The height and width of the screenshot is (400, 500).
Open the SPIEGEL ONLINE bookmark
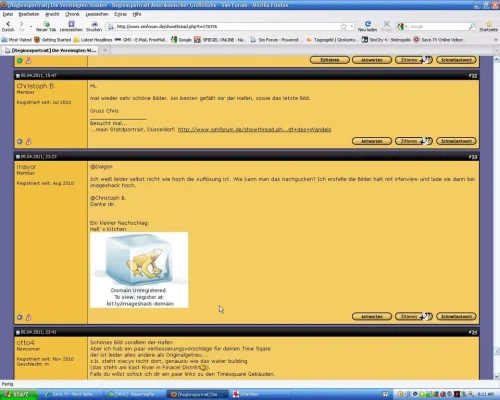coord(220,40)
